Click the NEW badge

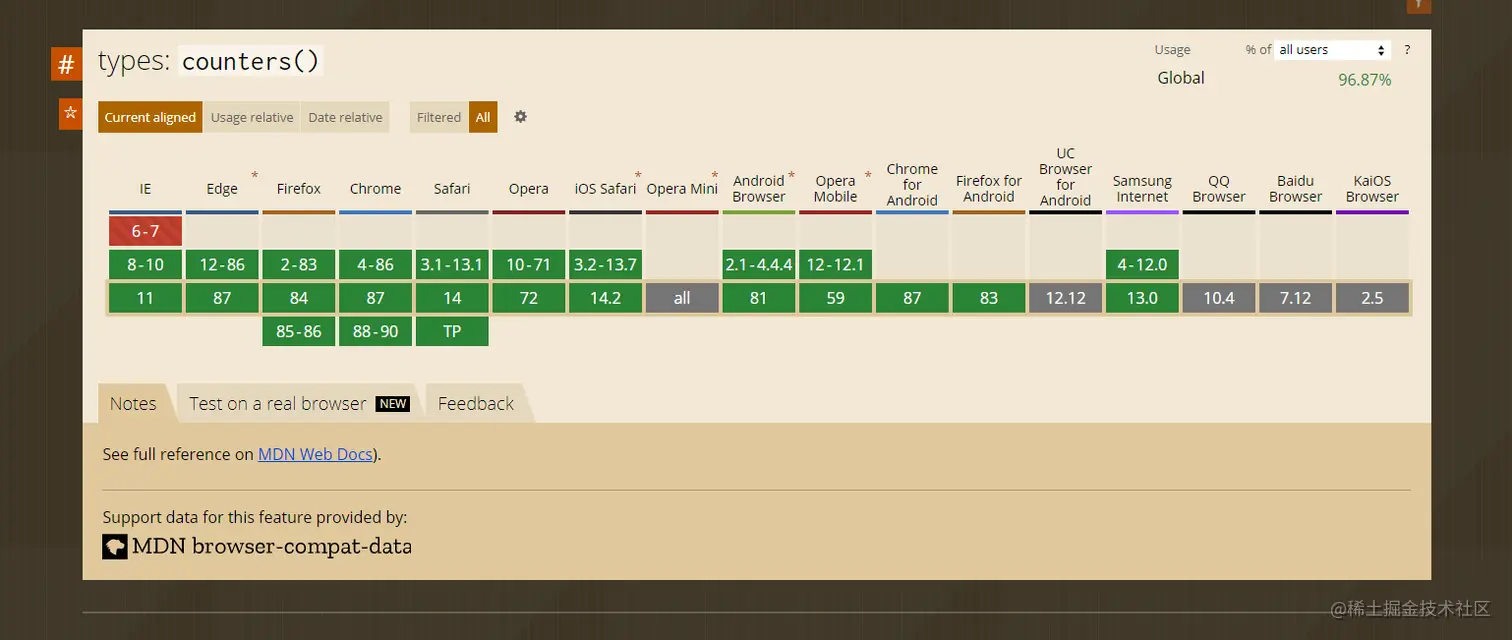pyautogui.click(x=393, y=404)
